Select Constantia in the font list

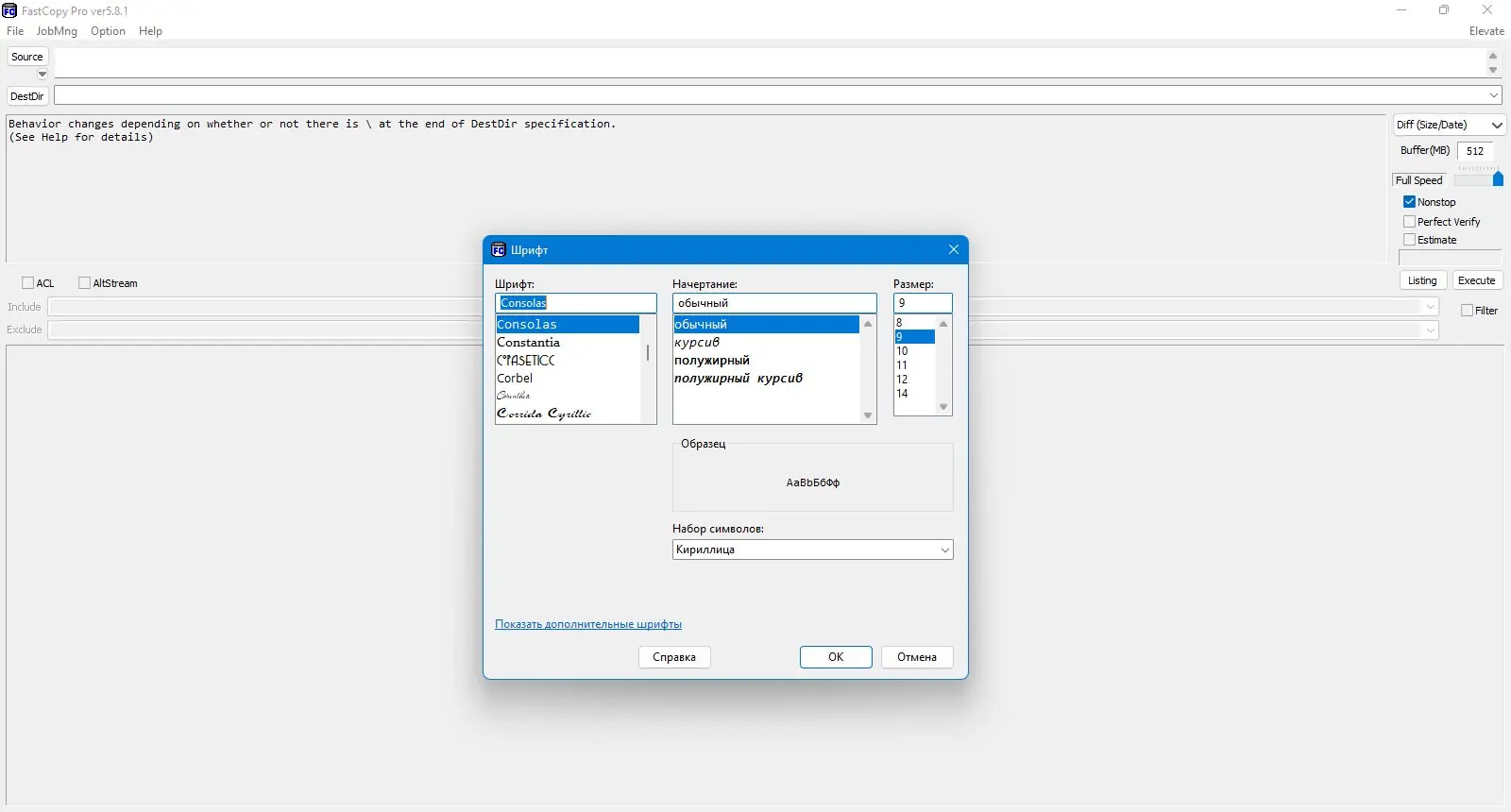coord(568,342)
